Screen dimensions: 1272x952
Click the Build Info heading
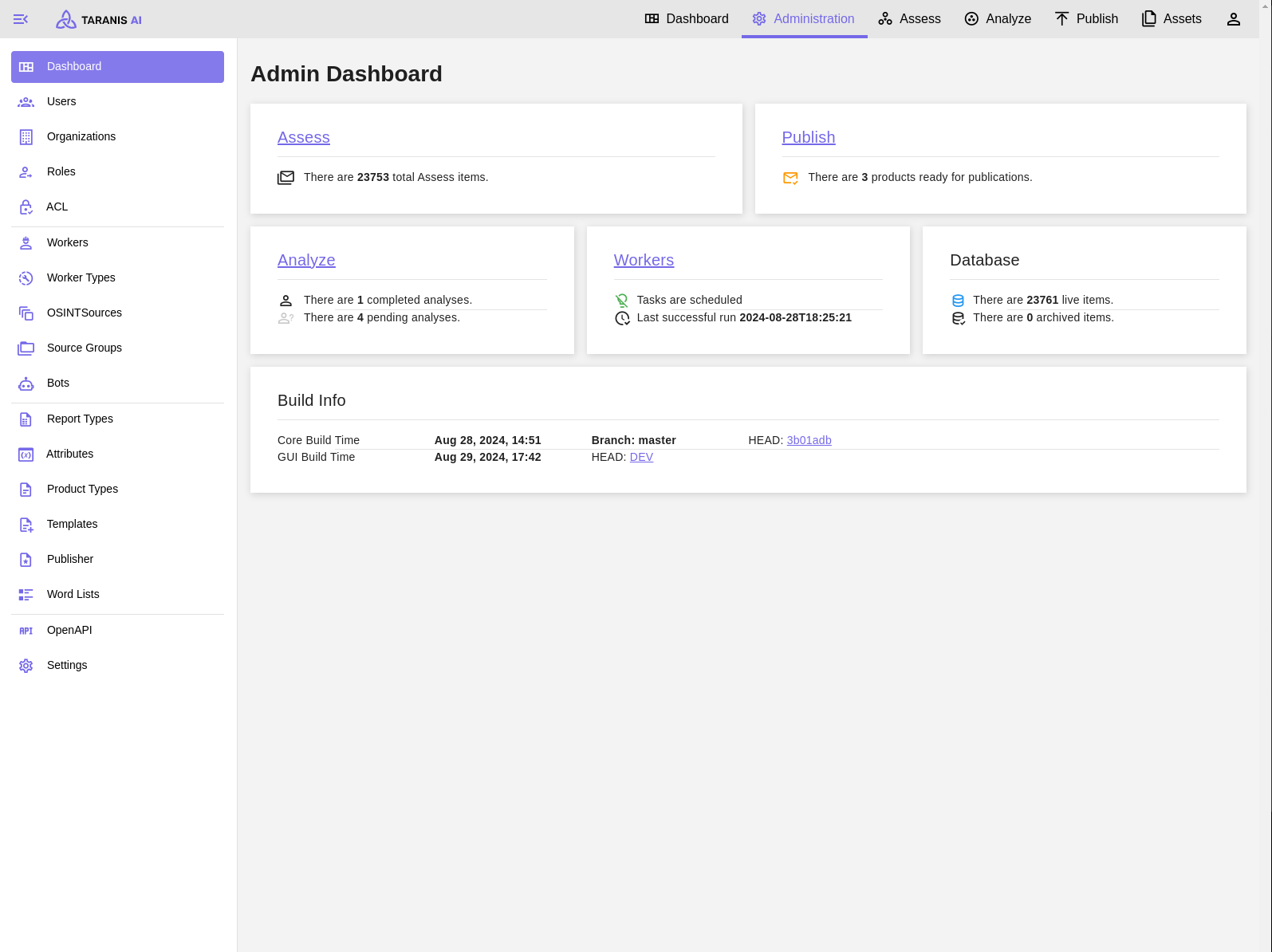[312, 400]
